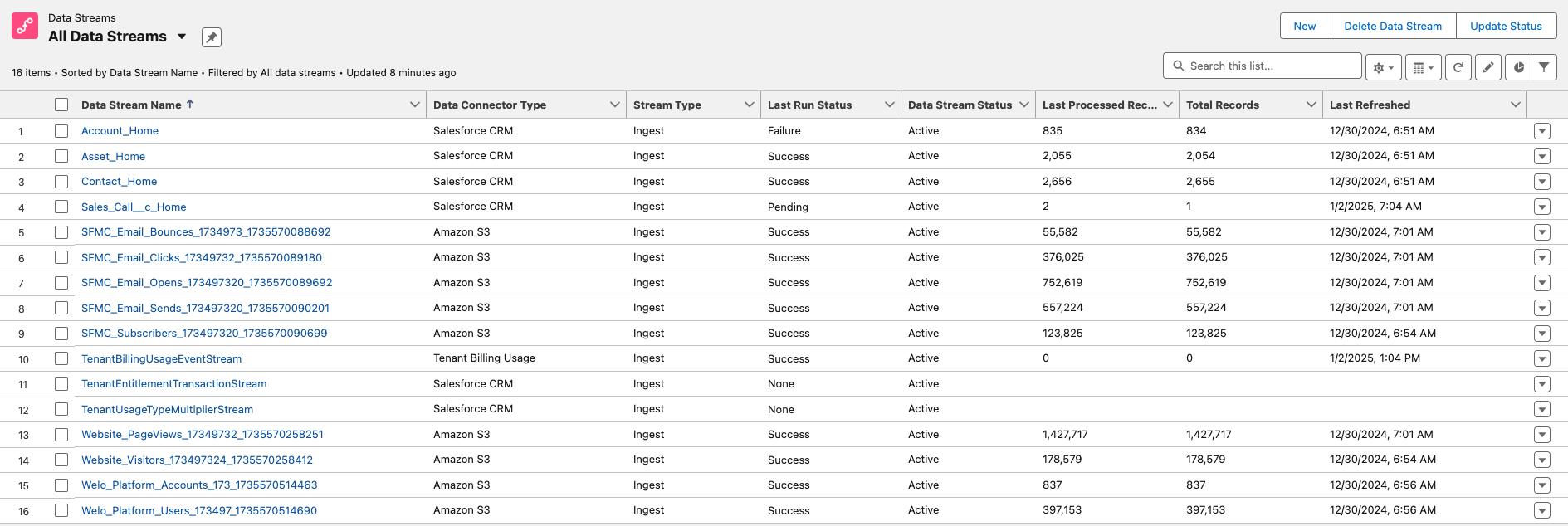Image resolution: width=1568 pixels, height=526 pixels.
Task: Open row actions for TenantUsageTypeMultiplierStream
Action: click(1542, 409)
